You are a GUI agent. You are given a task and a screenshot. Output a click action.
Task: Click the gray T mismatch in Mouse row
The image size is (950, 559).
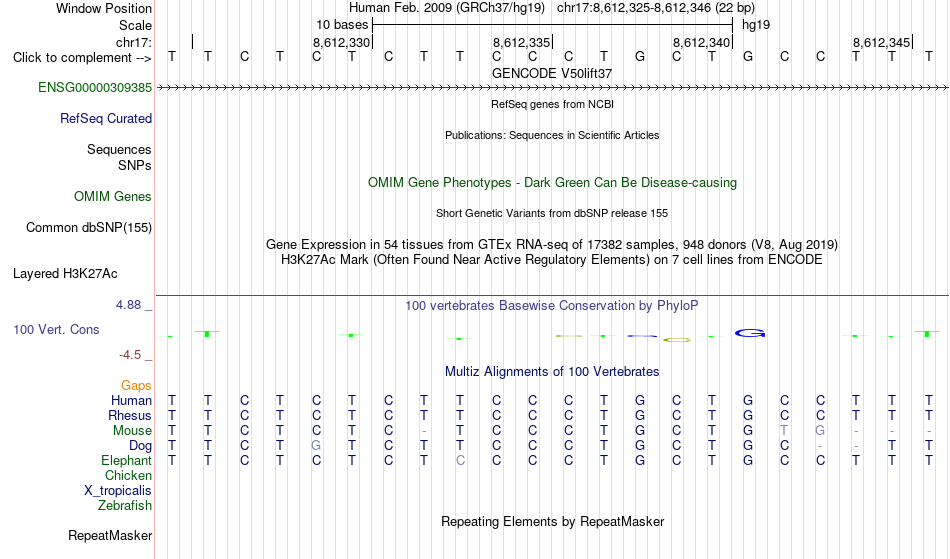(x=784, y=431)
